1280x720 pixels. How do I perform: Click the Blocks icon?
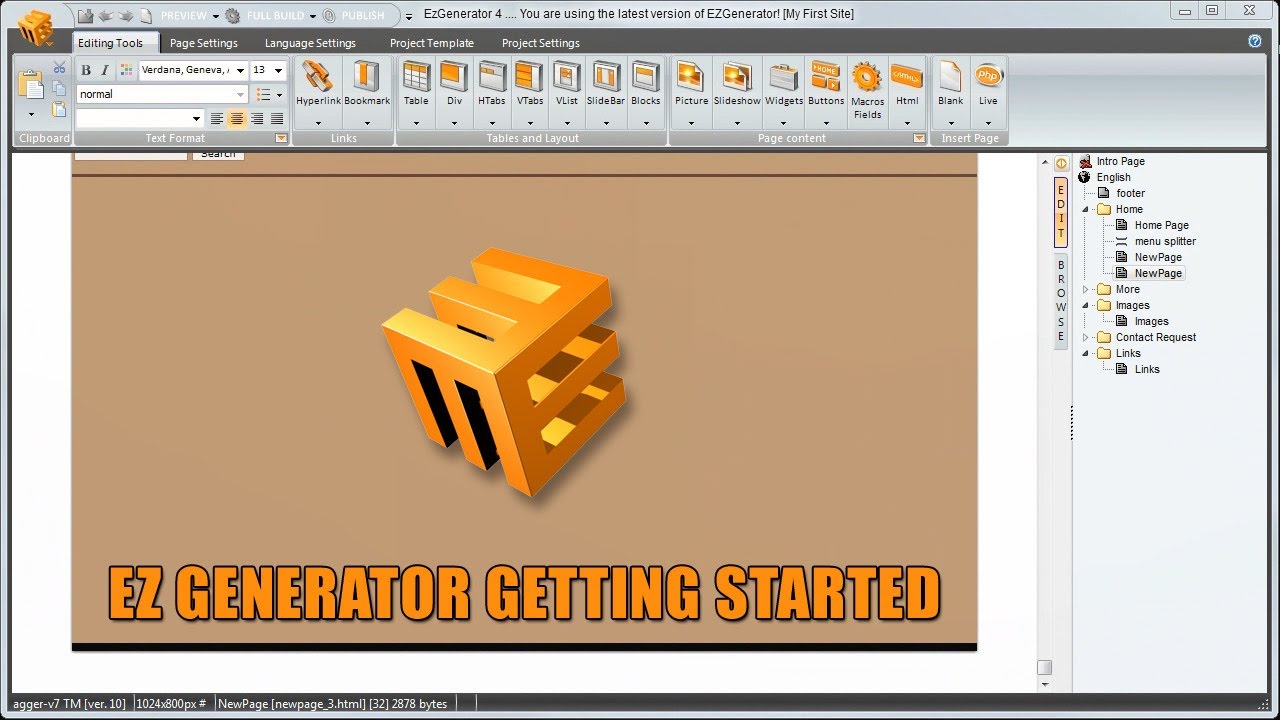[646, 77]
